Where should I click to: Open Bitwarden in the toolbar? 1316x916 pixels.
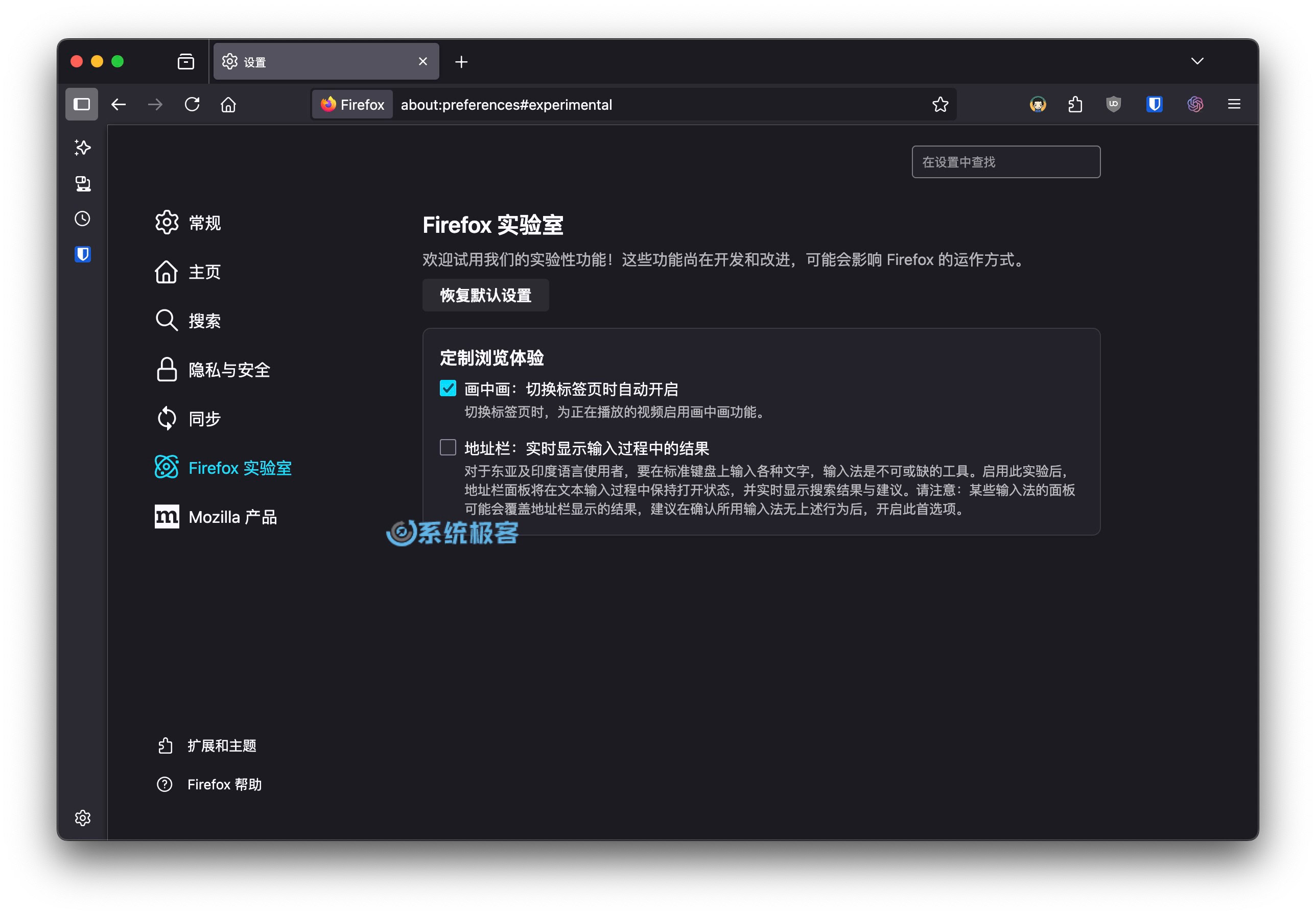1154,104
